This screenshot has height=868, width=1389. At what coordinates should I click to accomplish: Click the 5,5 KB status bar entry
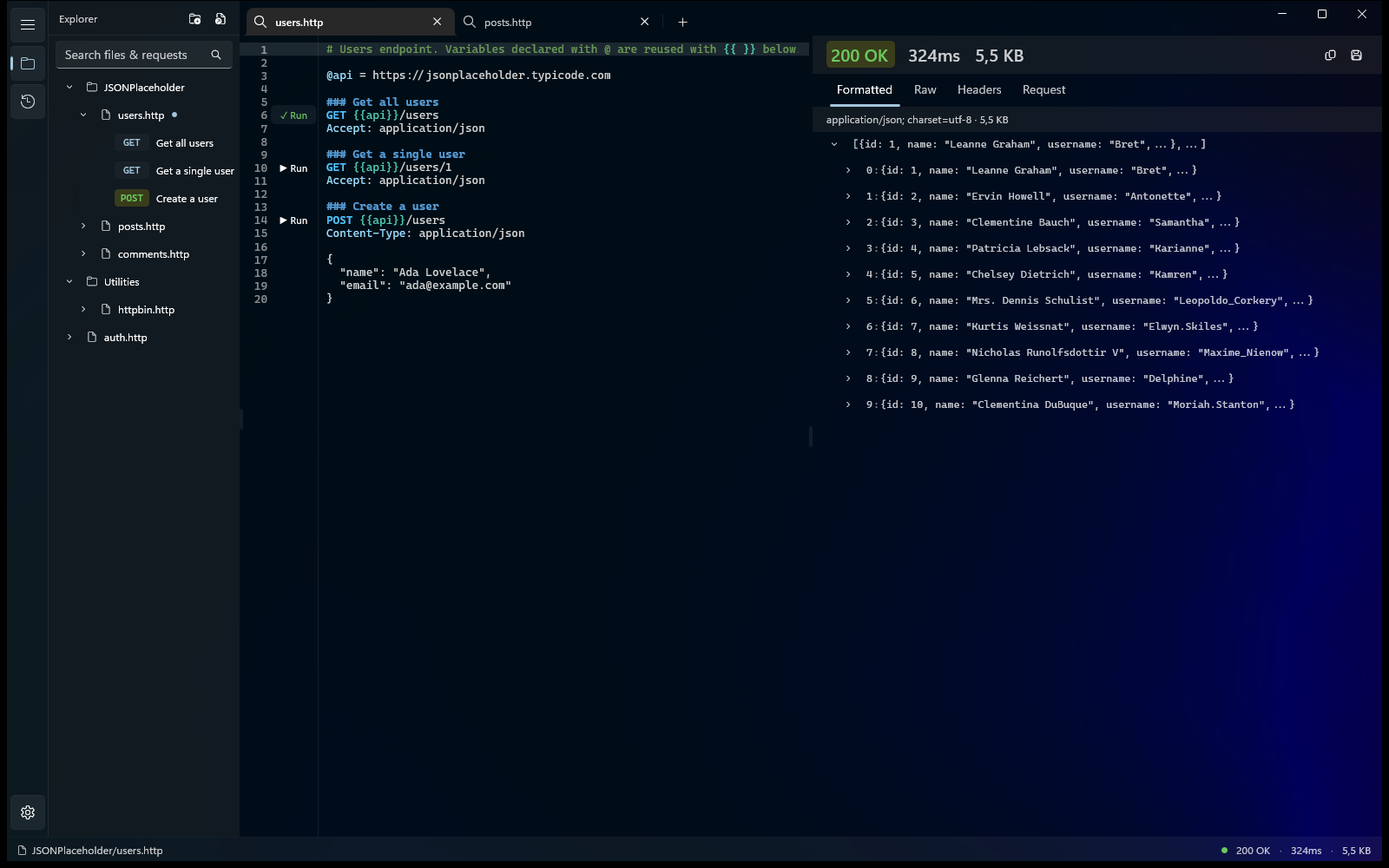point(1356,851)
